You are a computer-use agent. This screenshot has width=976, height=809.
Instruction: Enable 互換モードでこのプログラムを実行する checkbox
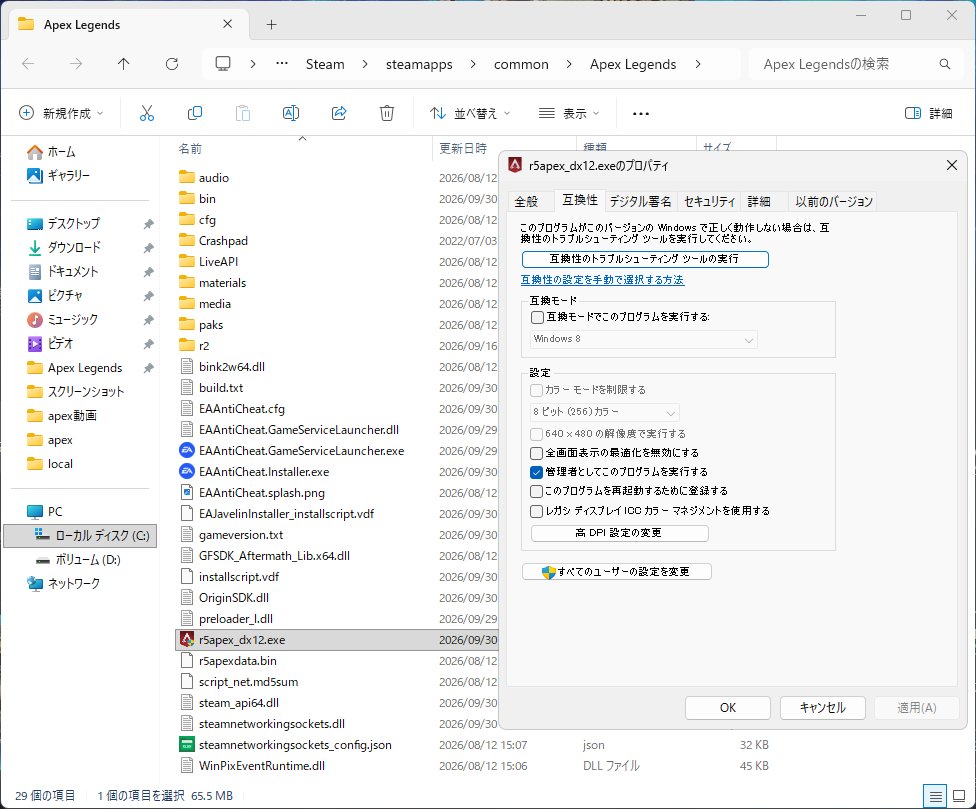coord(537,317)
